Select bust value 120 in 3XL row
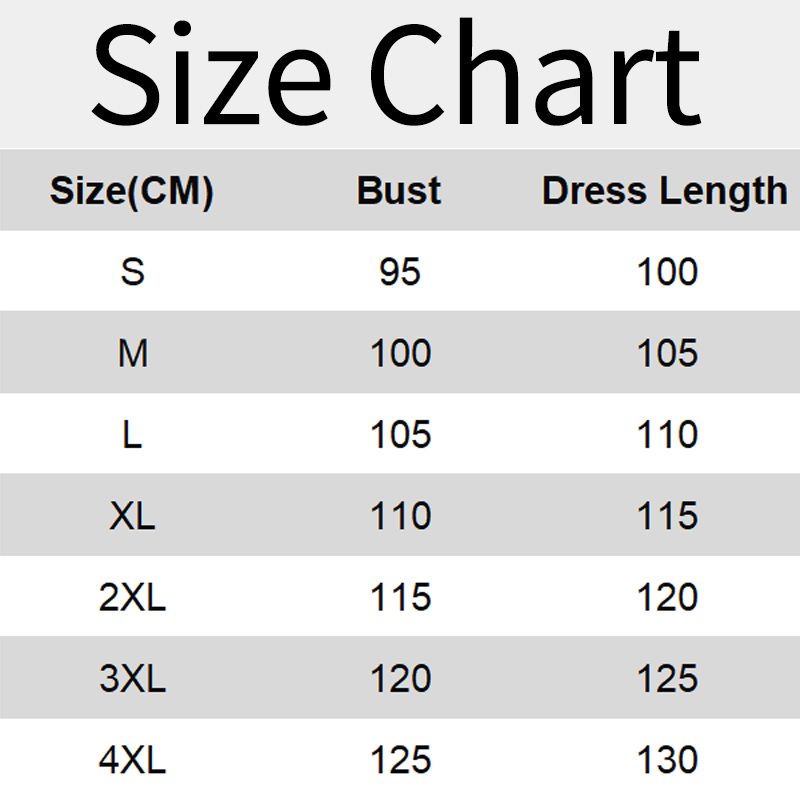 coord(400,679)
